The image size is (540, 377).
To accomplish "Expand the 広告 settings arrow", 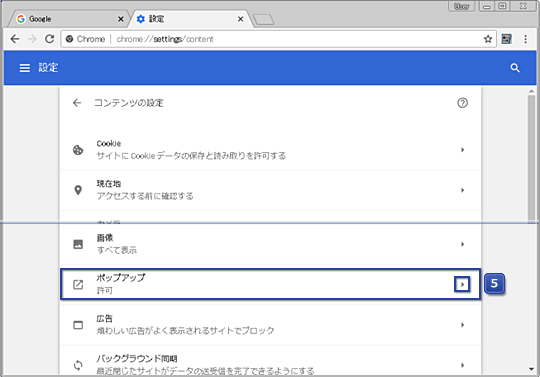I will point(463,325).
